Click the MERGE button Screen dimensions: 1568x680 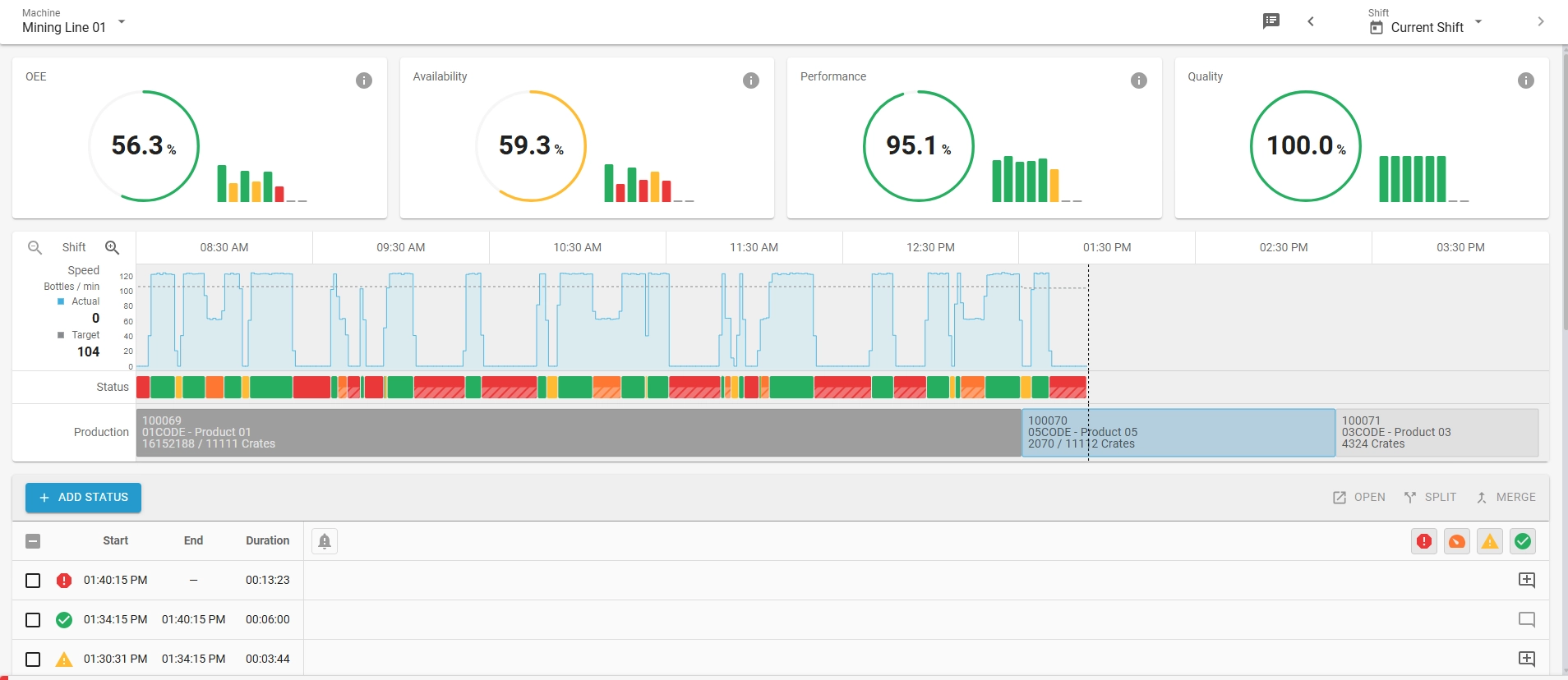coord(1506,498)
